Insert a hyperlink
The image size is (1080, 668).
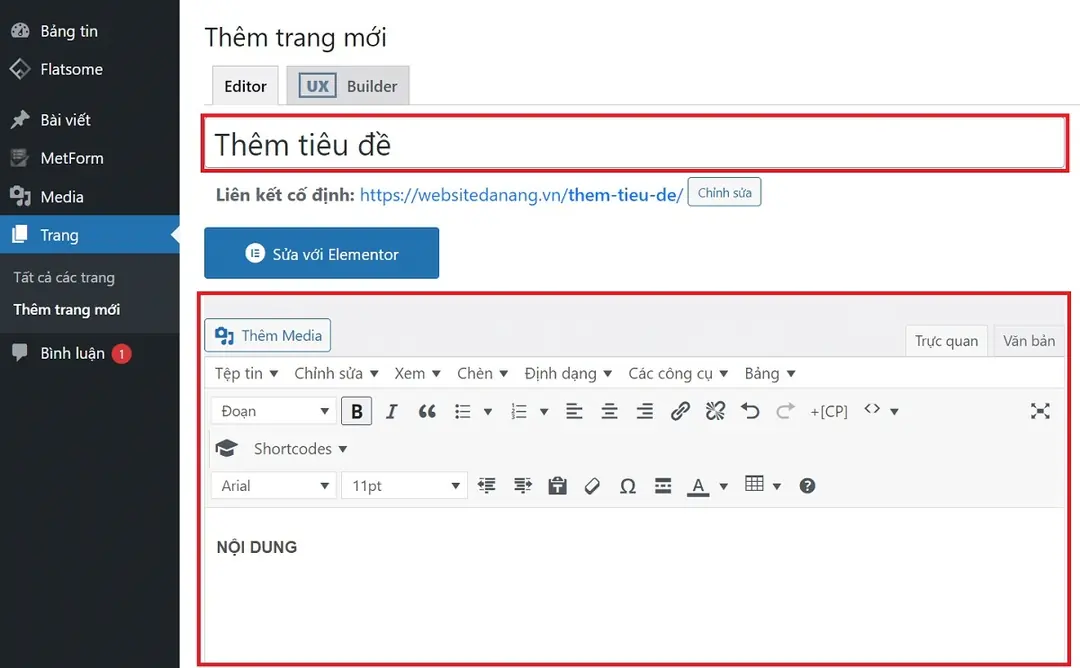tap(680, 410)
